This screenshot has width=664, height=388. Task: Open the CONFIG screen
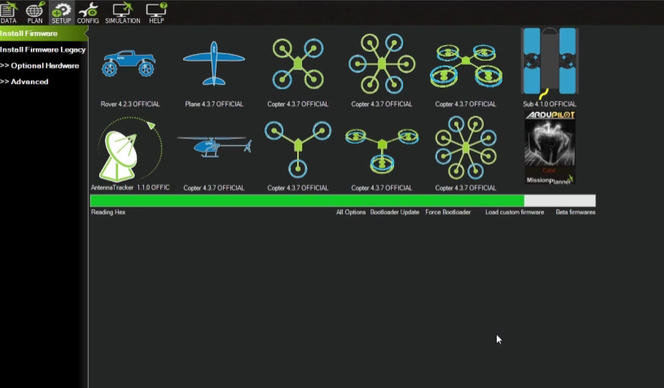coord(88,13)
